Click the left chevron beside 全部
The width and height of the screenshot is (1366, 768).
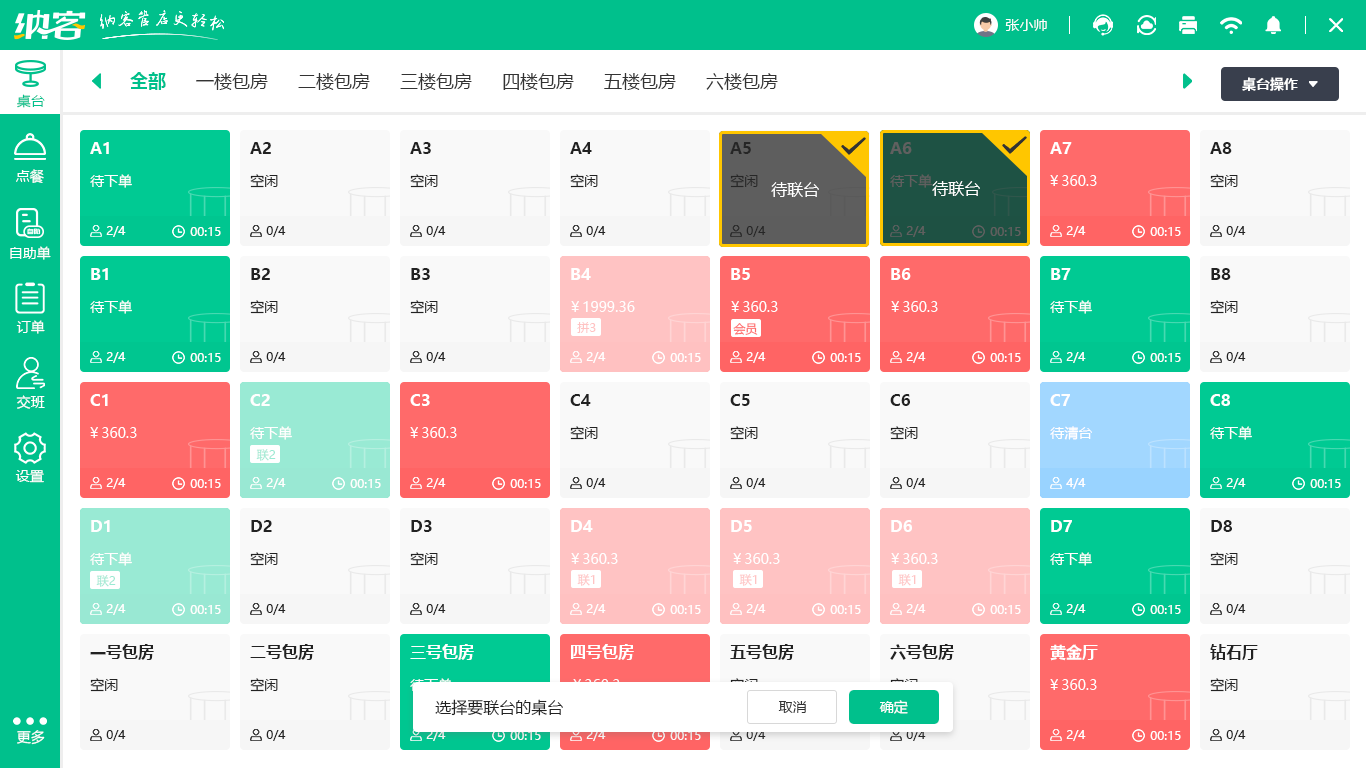click(x=96, y=82)
